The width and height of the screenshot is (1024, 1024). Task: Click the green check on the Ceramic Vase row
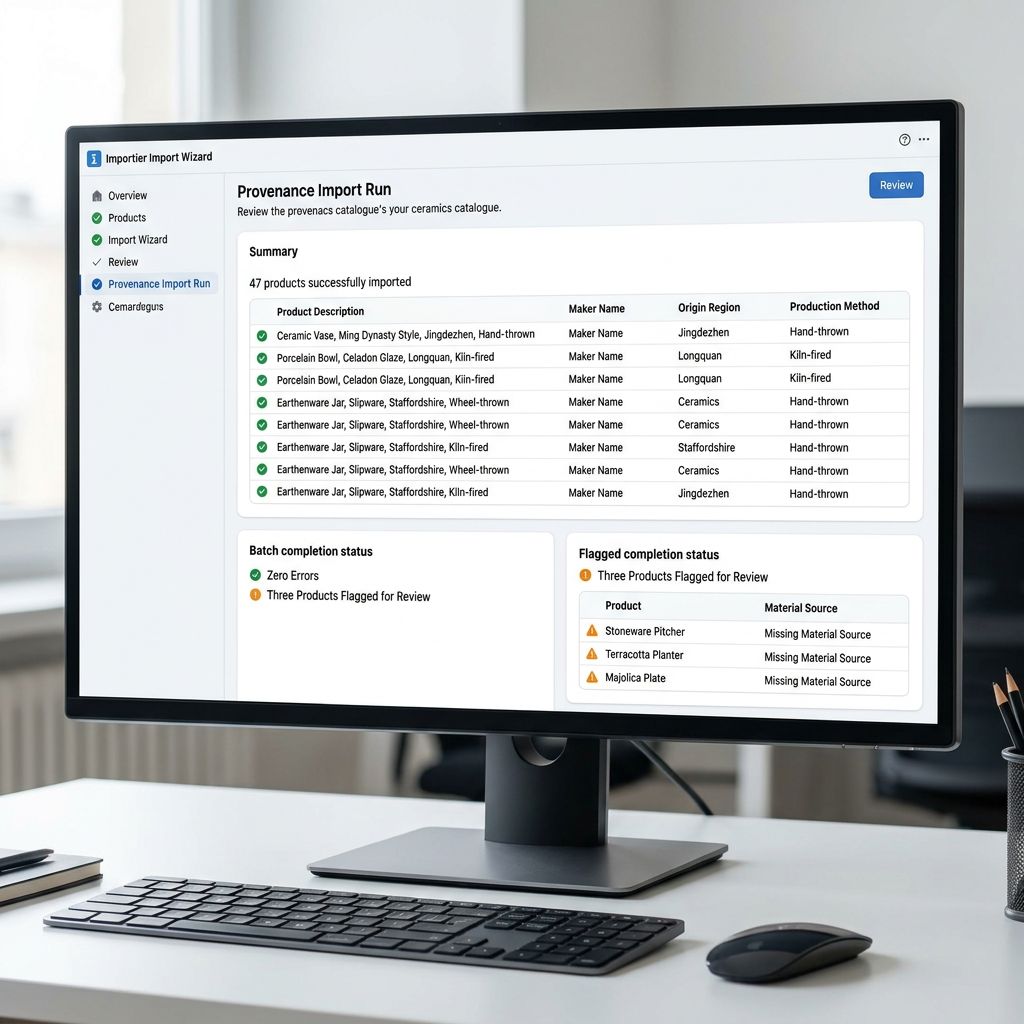[262, 336]
